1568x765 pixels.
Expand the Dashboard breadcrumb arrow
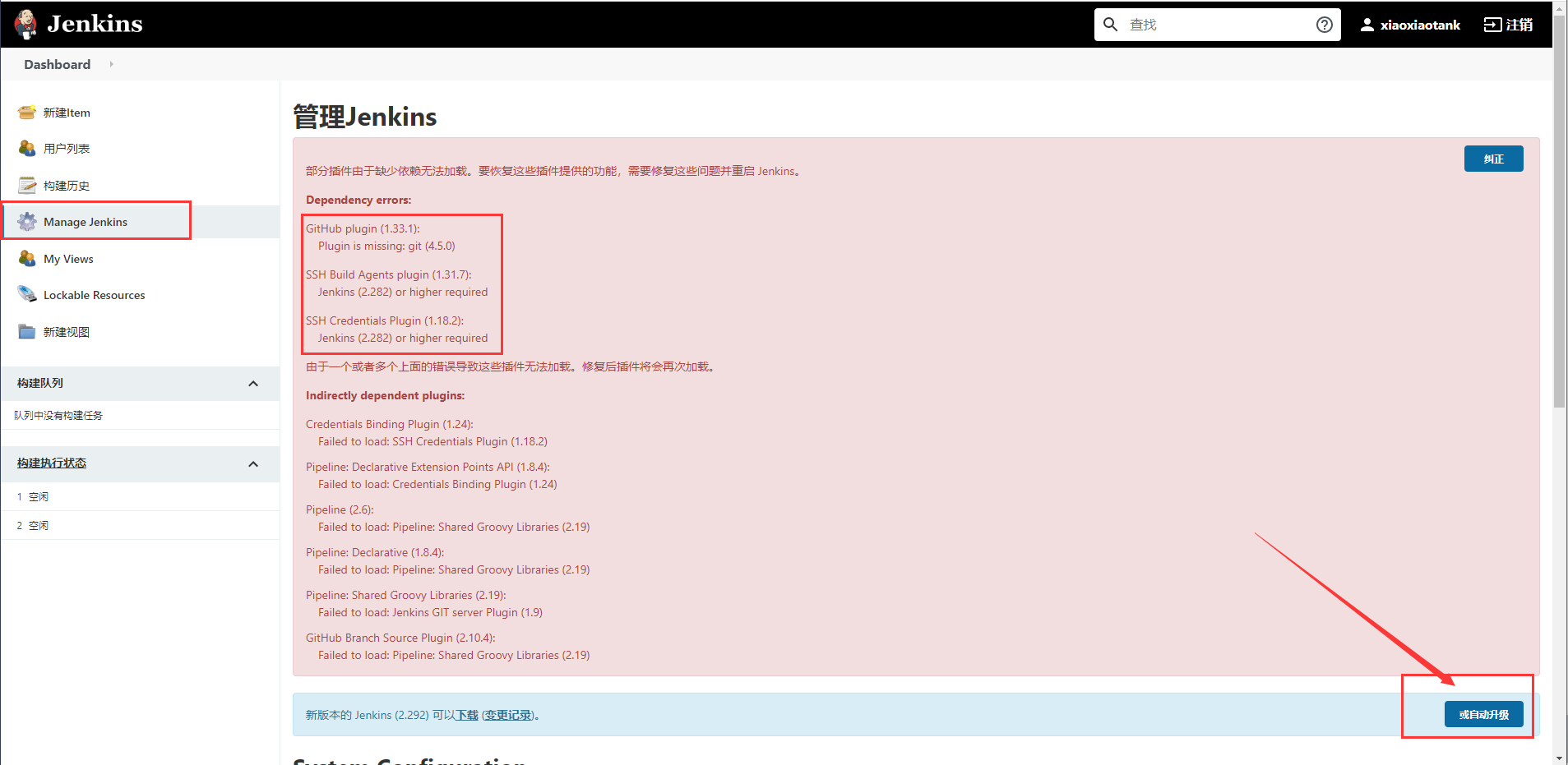tap(111, 64)
